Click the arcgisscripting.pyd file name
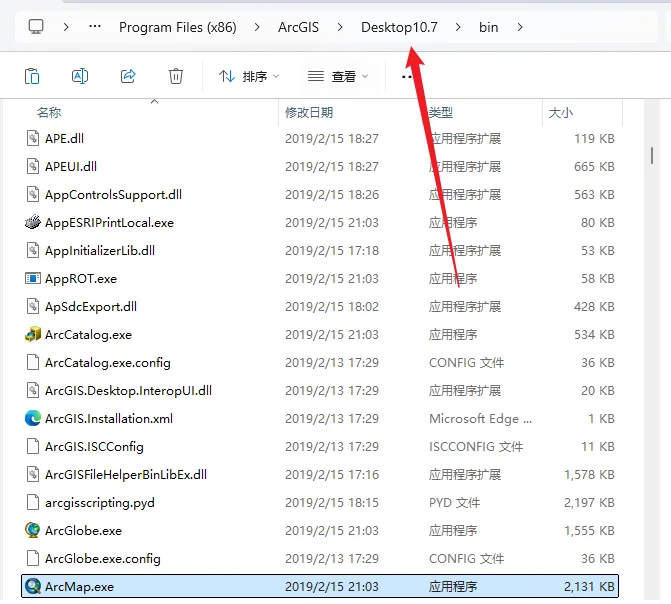This screenshot has height=604, width=671. [x=100, y=503]
